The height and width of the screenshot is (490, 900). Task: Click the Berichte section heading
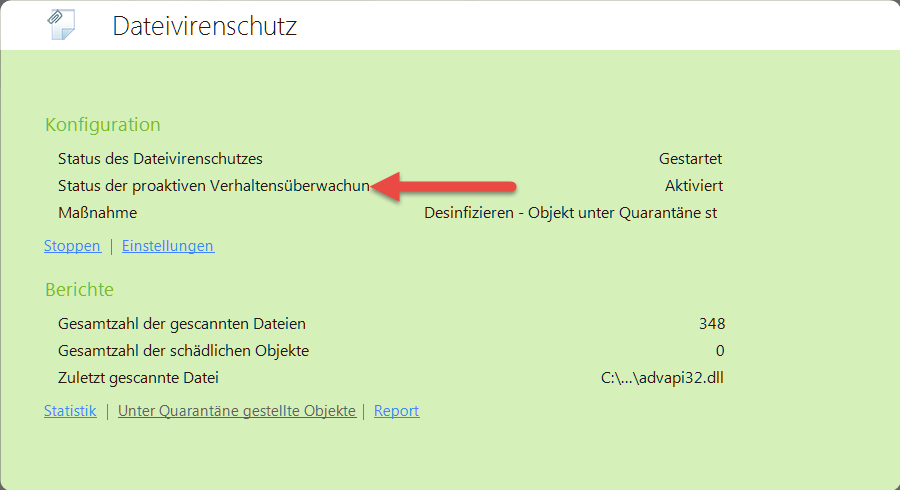tap(79, 290)
